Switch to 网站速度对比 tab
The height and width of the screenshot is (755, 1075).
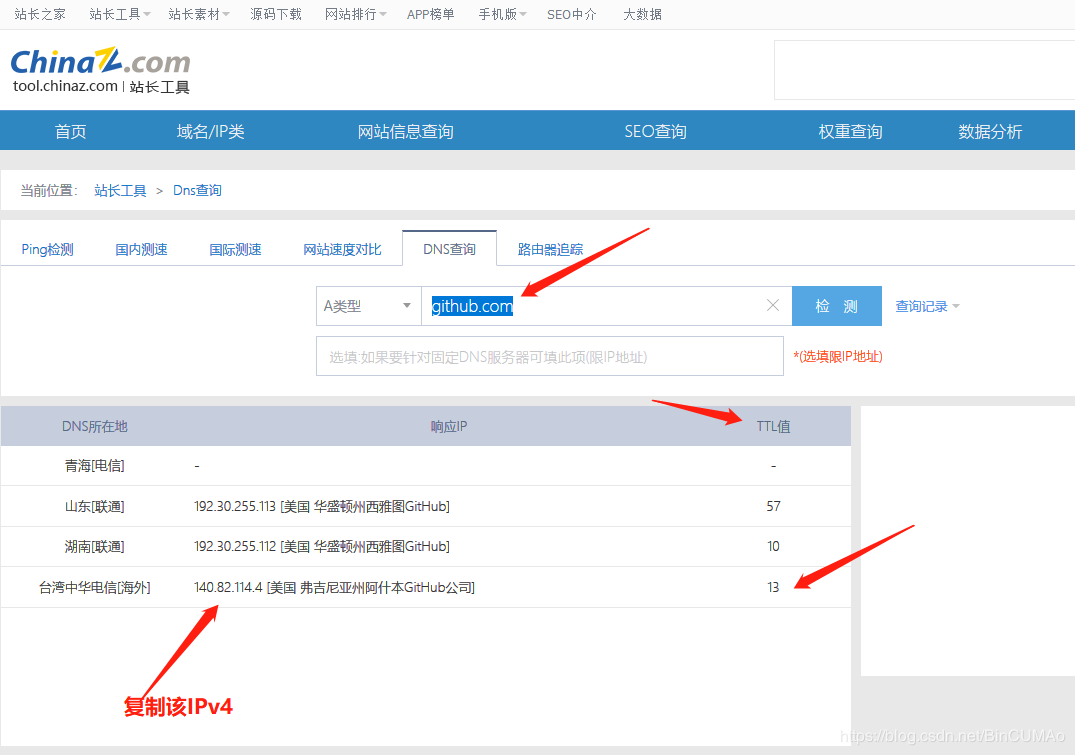point(342,249)
